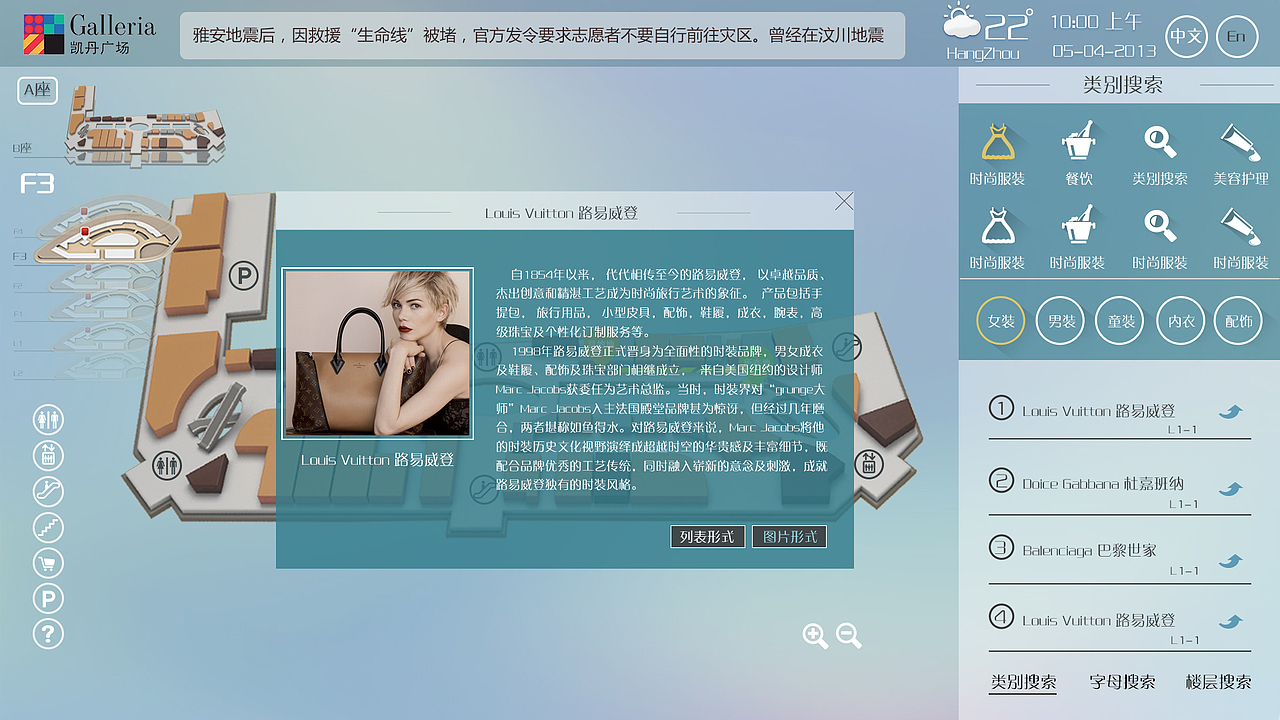Click the parking P marker on the map
The height and width of the screenshot is (720, 1280).
pos(243,275)
